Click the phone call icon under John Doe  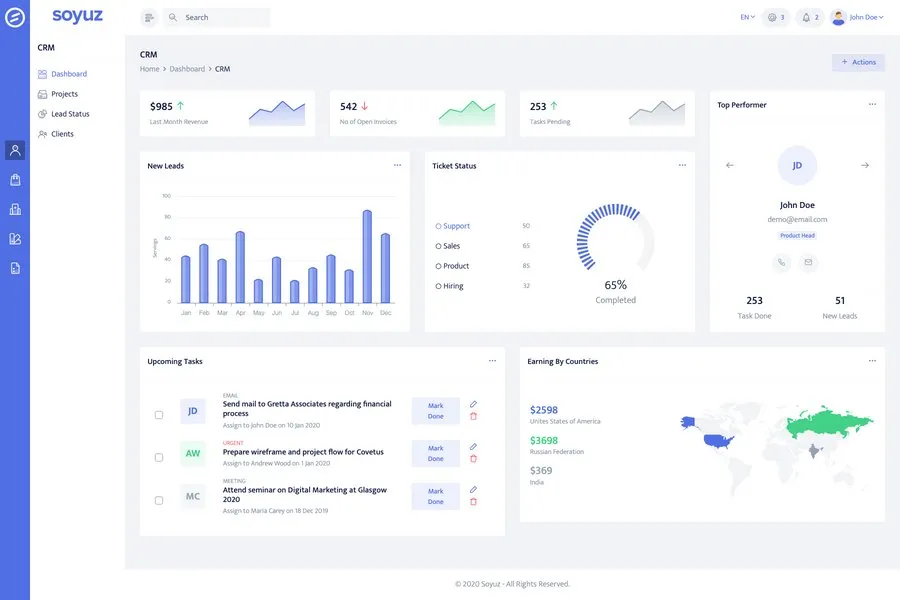click(782, 263)
